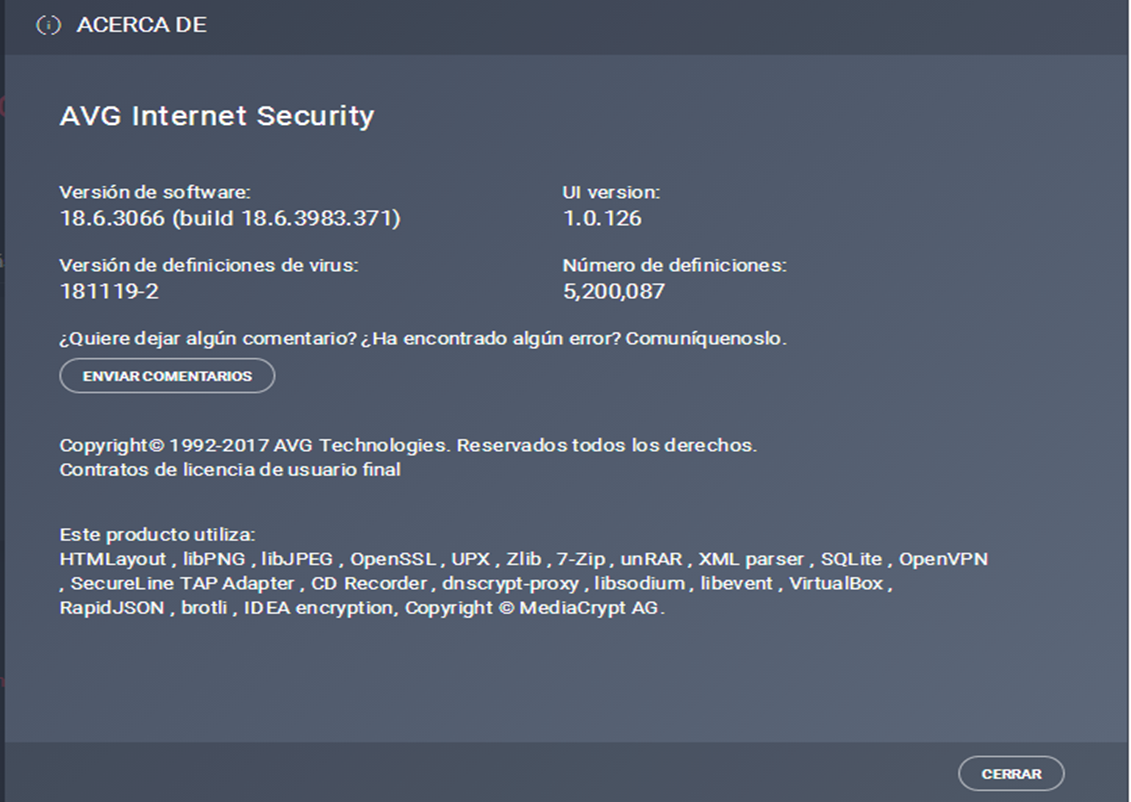This screenshot has width=1131, height=802.
Task: Click the AVG Internet Security product title
Action: coord(216,115)
